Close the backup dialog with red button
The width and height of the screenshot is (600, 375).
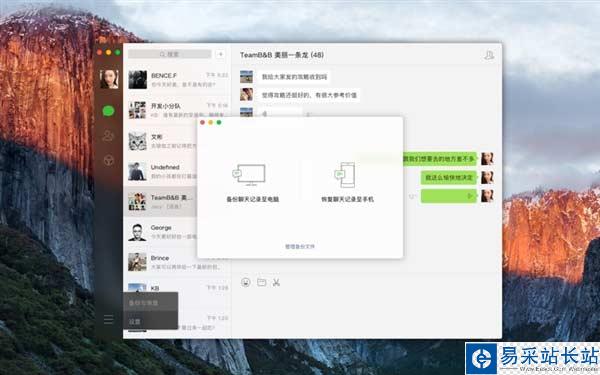[202, 122]
